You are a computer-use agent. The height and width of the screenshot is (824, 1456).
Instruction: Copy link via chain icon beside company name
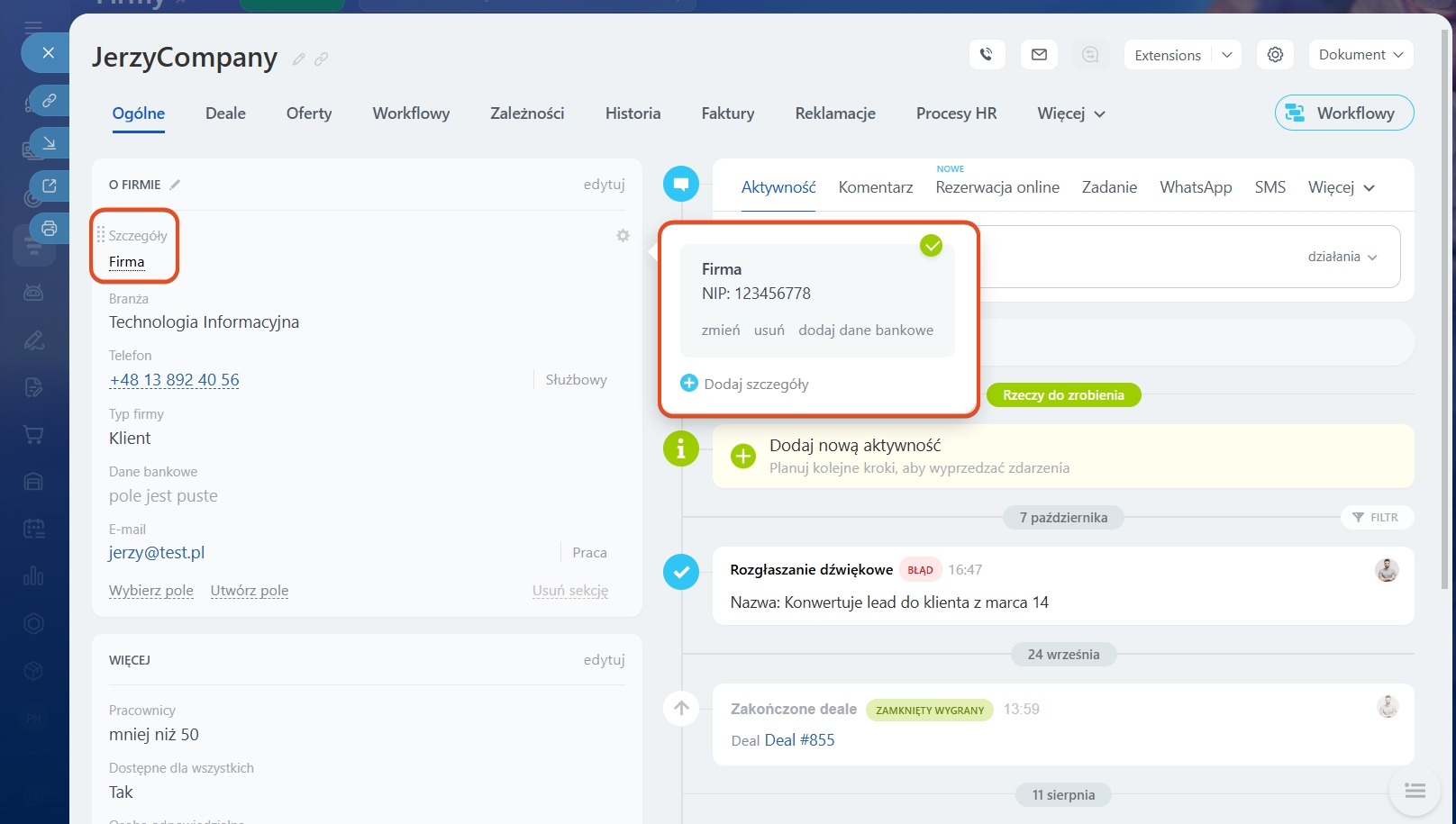(321, 59)
